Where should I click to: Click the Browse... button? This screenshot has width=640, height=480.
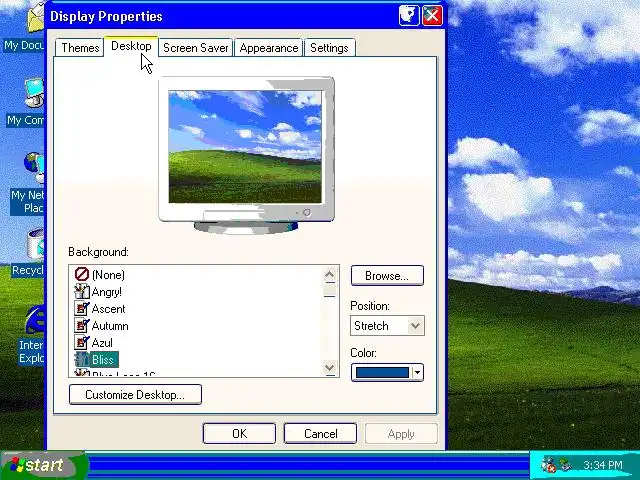point(387,276)
